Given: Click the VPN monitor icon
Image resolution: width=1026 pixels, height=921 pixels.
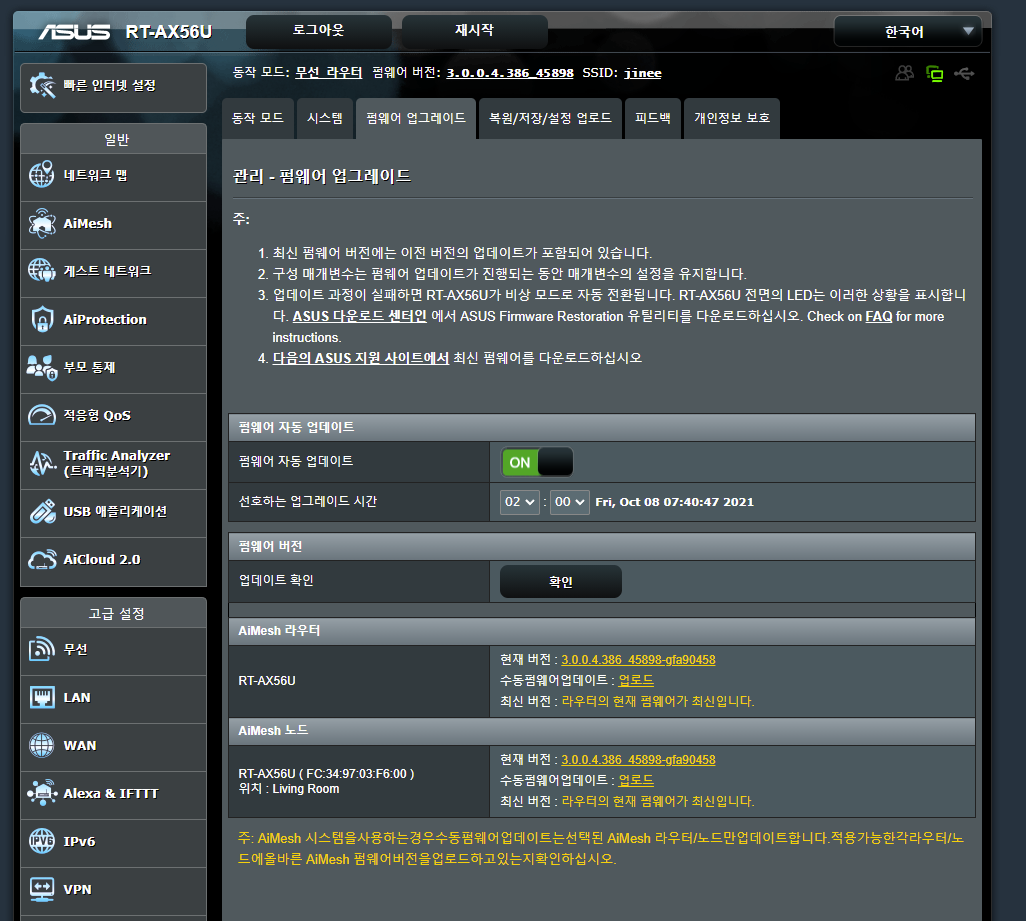Looking at the screenshot, I should coord(42,890).
